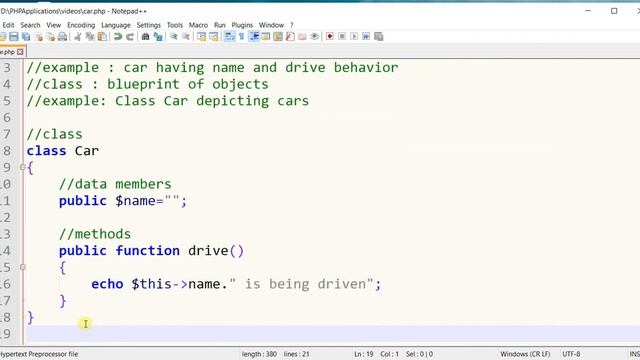Collapse the class Car fold marker
Image resolution: width=640 pixels, height=360 pixels.
pos(23,167)
